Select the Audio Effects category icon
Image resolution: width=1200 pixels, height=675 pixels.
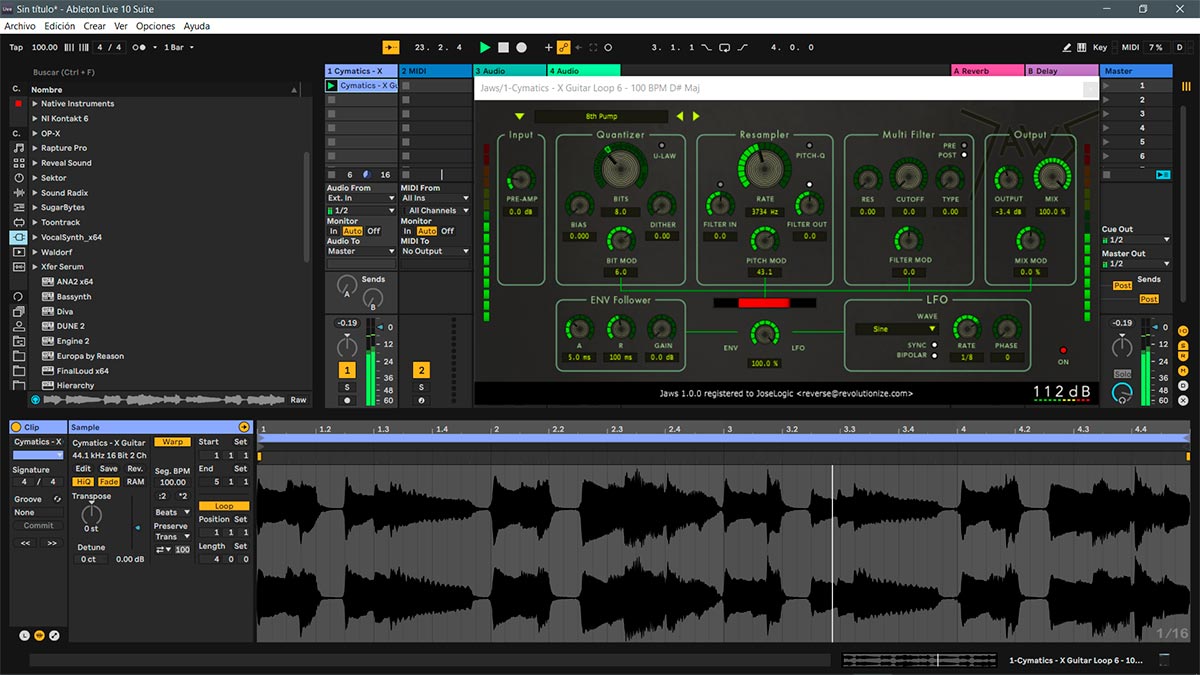coord(18,193)
